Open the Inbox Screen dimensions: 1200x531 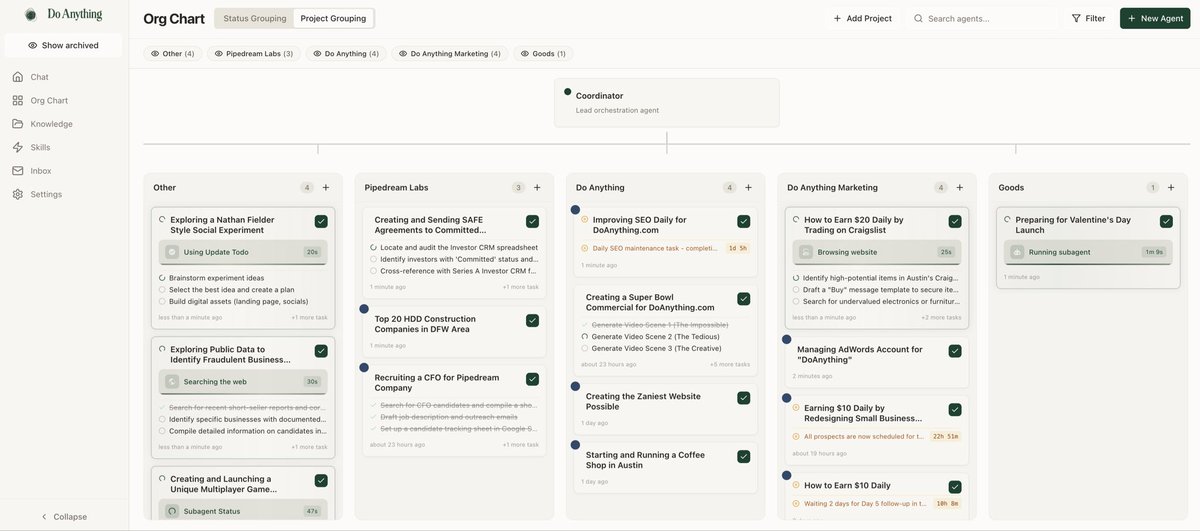(x=41, y=171)
